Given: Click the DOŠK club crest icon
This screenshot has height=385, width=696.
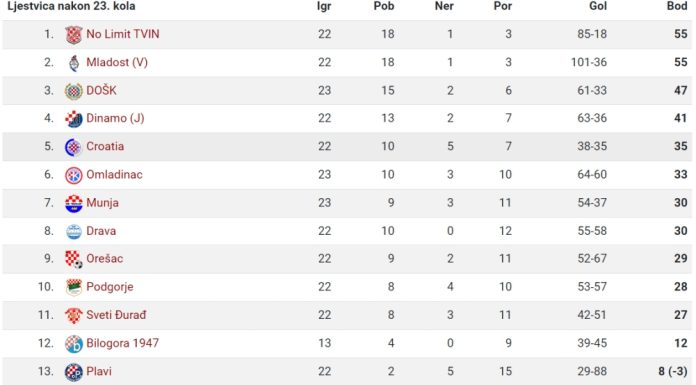Looking at the screenshot, I should pos(74,91).
